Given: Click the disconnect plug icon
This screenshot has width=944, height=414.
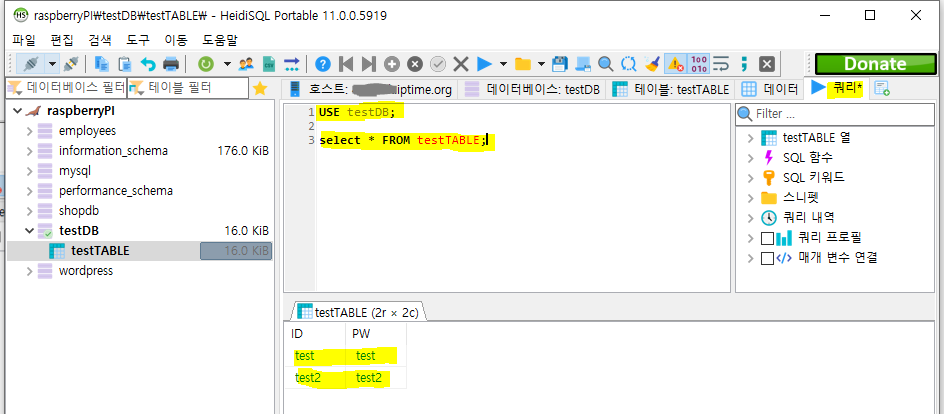Looking at the screenshot, I should pyautogui.click(x=70, y=63).
